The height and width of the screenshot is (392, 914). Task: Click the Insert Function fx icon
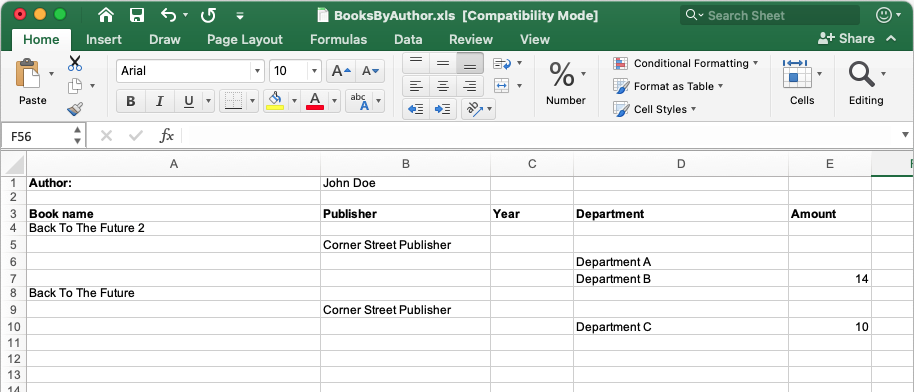[x=167, y=136]
